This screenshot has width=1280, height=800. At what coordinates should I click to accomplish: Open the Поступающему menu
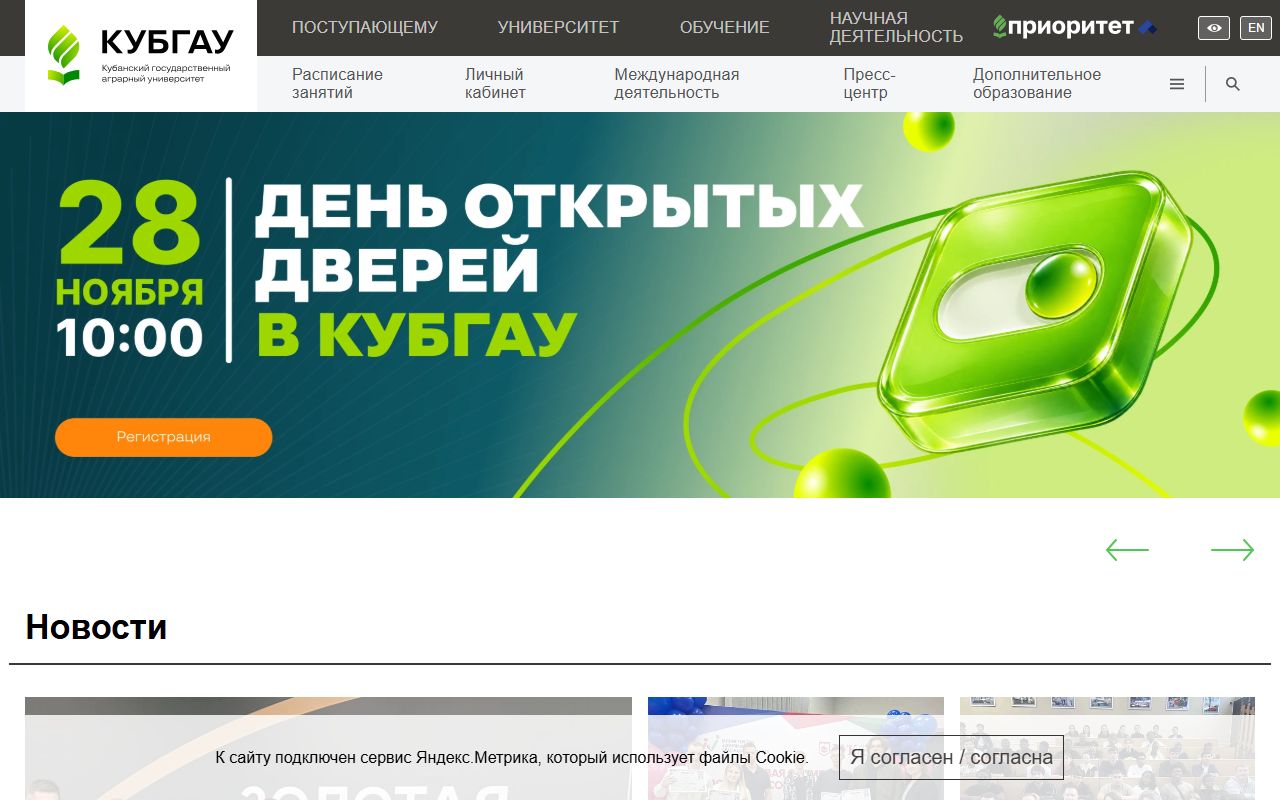[x=365, y=27]
